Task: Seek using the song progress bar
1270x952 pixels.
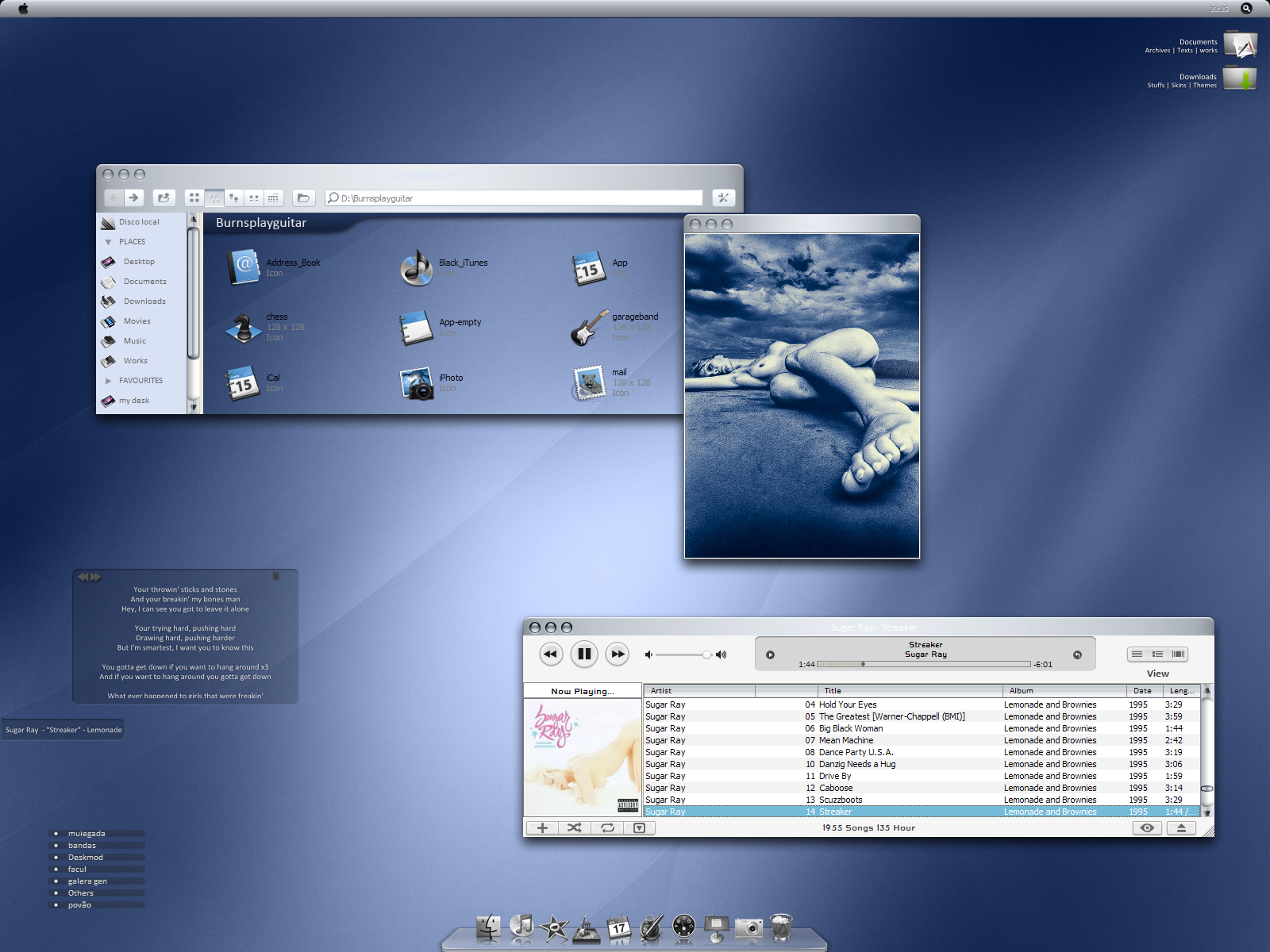Action: coord(924,664)
